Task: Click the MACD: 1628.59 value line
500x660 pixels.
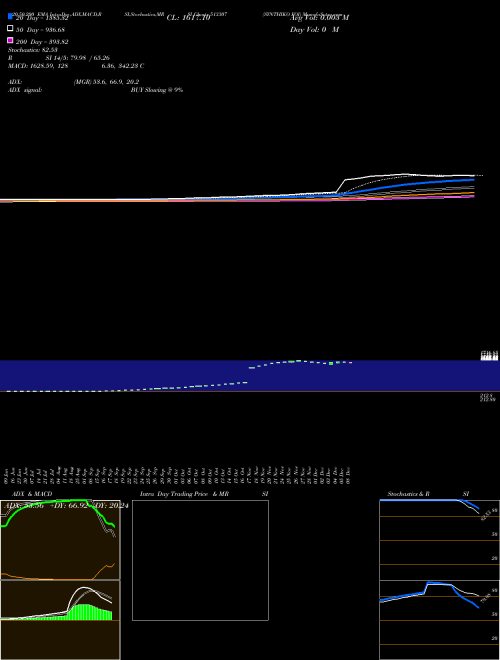Action: pos(76,66)
